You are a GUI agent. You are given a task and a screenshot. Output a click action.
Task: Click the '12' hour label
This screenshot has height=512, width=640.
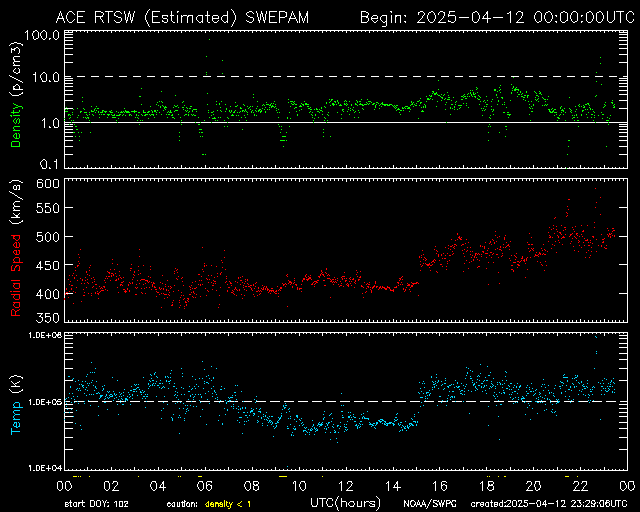[346, 486]
